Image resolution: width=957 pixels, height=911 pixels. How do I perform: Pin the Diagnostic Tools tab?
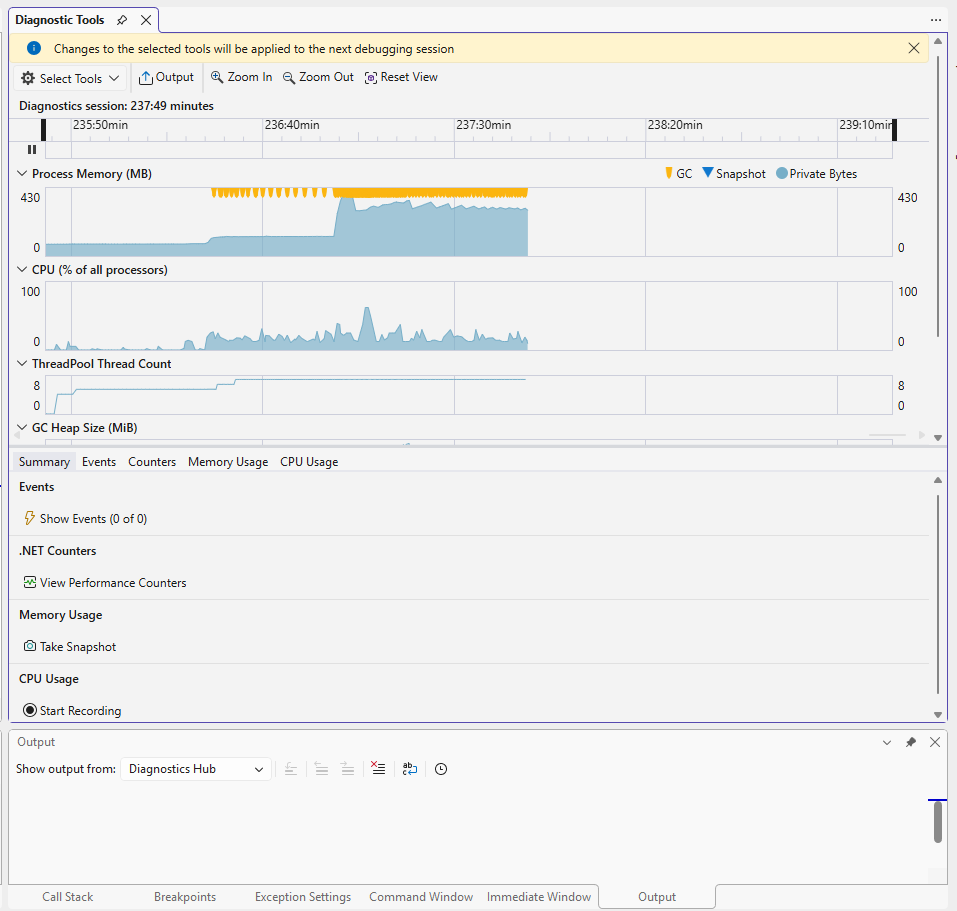click(122, 20)
